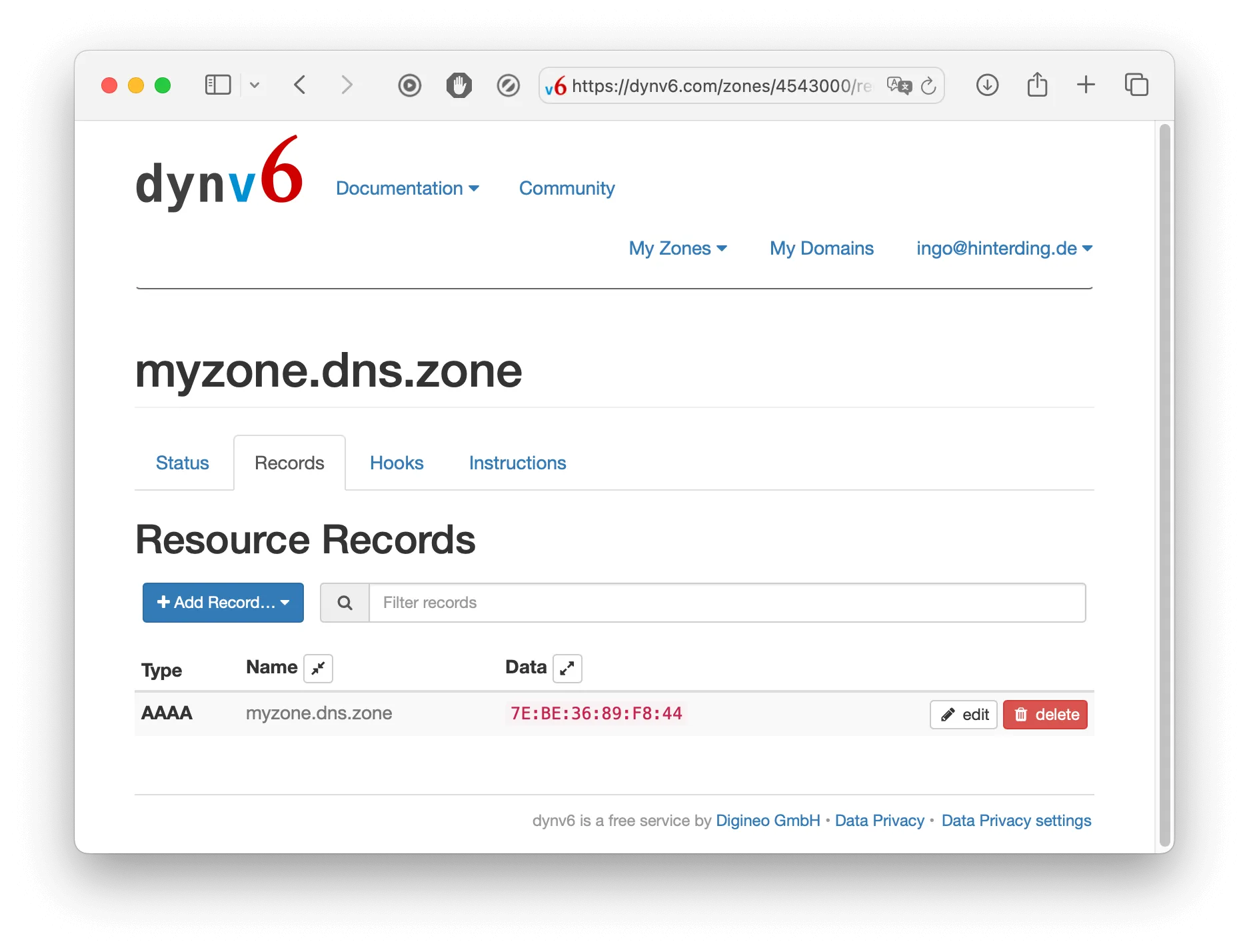Open the My Domains page
1249x952 pixels.
click(x=822, y=248)
